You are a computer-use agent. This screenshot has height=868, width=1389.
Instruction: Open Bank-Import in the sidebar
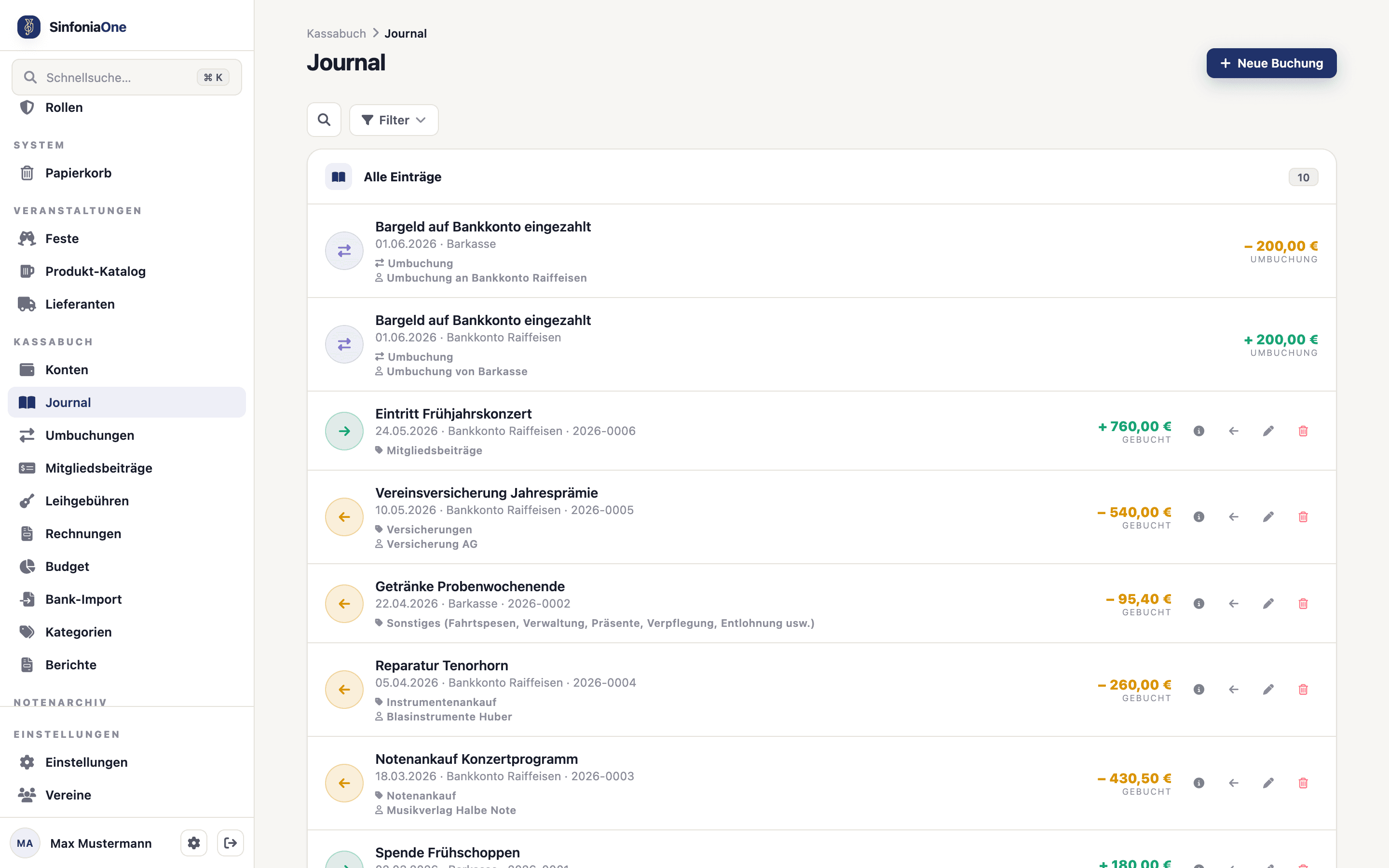tap(126, 599)
